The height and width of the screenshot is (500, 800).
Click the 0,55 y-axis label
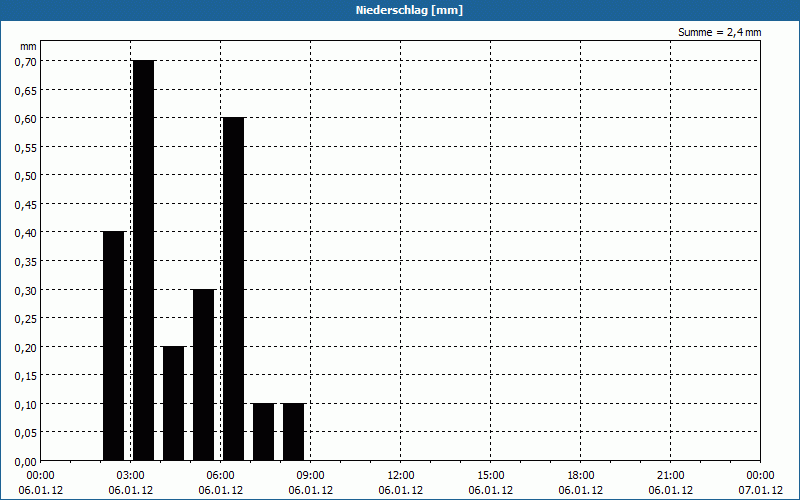click(x=26, y=147)
